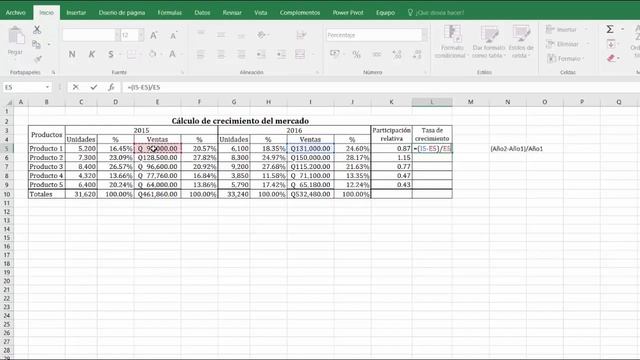Image resolution: width=640 pixels, height=360 pixels.
Task: Click the Eliminar cells button
Action: pyautogui.click(x=563, y=44)
